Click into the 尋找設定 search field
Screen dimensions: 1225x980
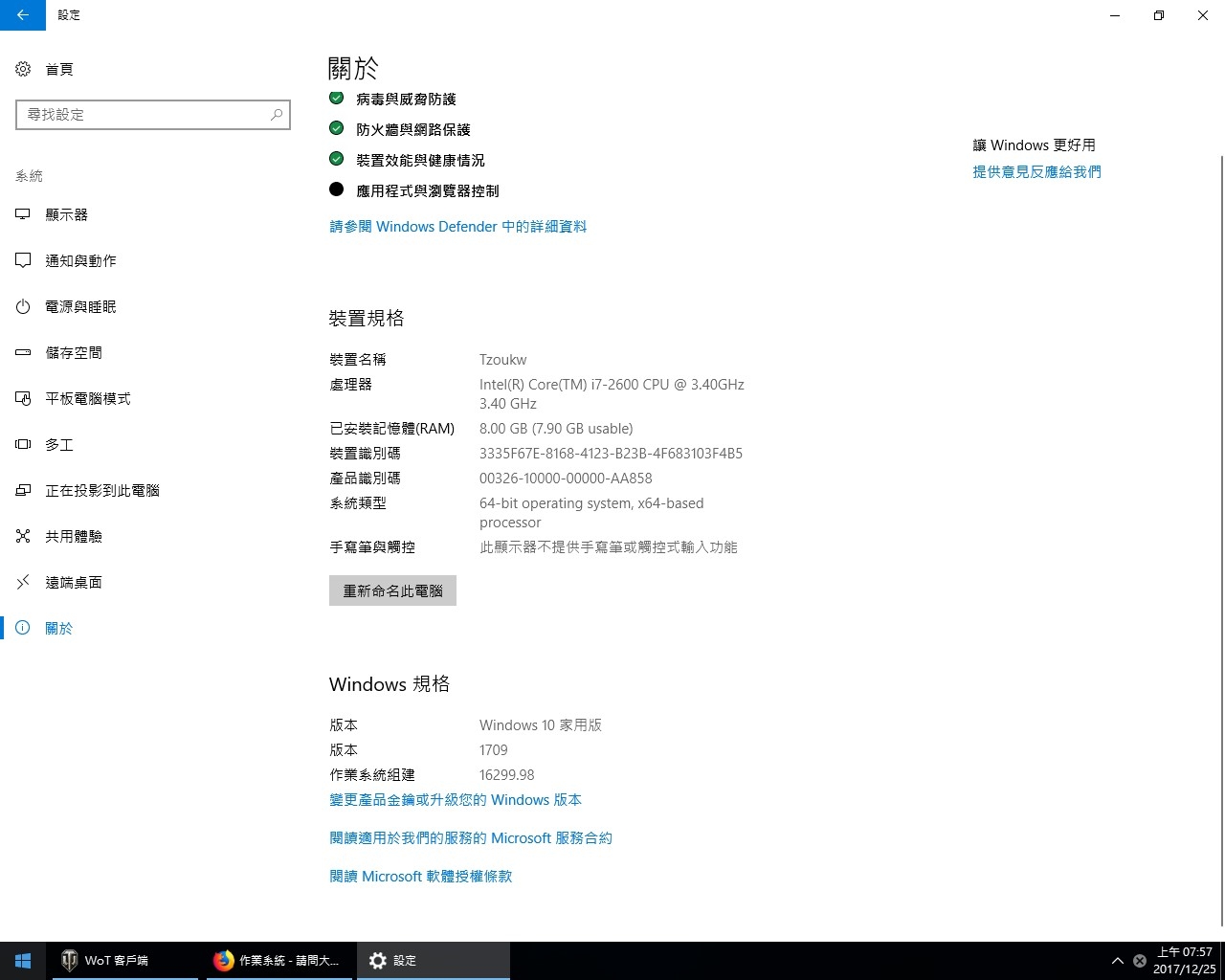tap(153, 114)
